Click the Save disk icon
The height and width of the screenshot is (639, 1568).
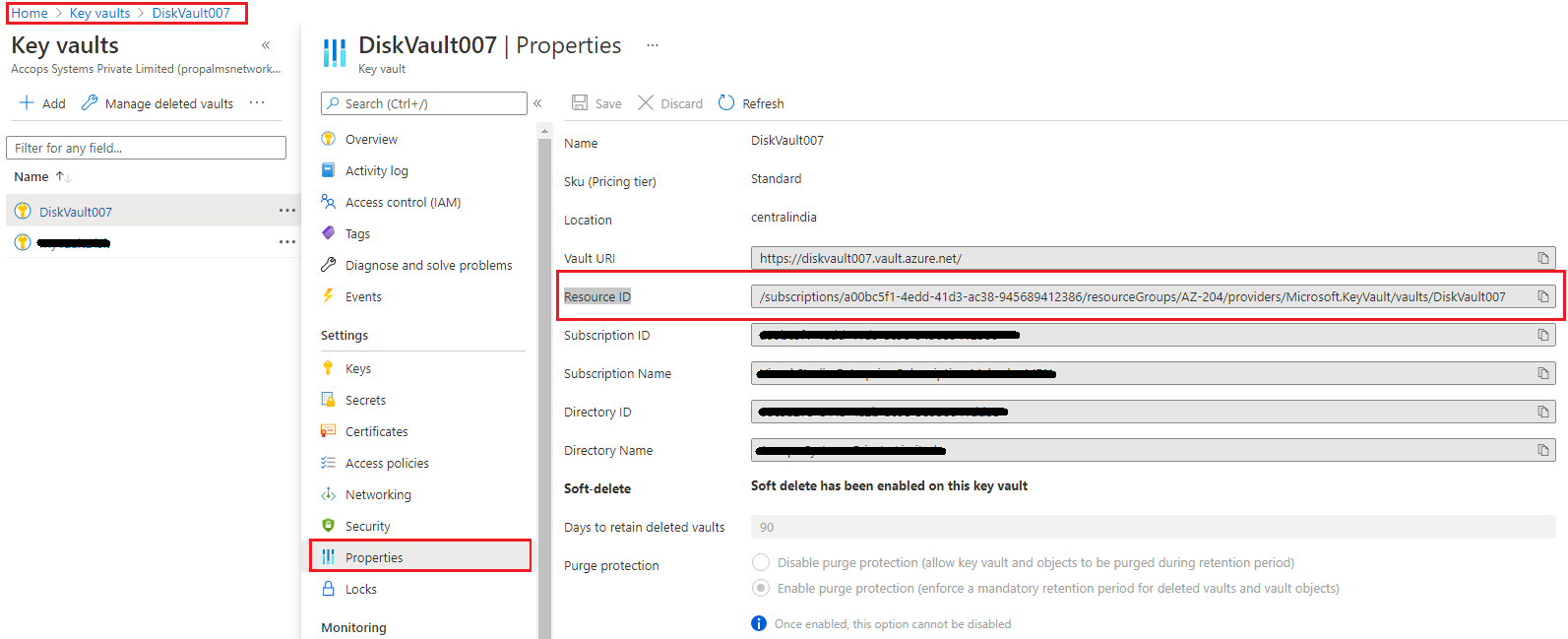tap(580, 103)
